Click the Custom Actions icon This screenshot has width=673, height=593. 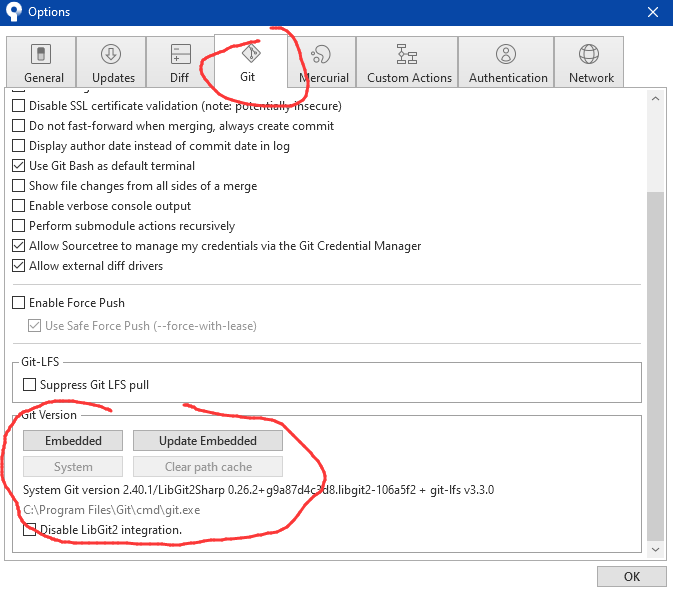click(x=406, y=54)
